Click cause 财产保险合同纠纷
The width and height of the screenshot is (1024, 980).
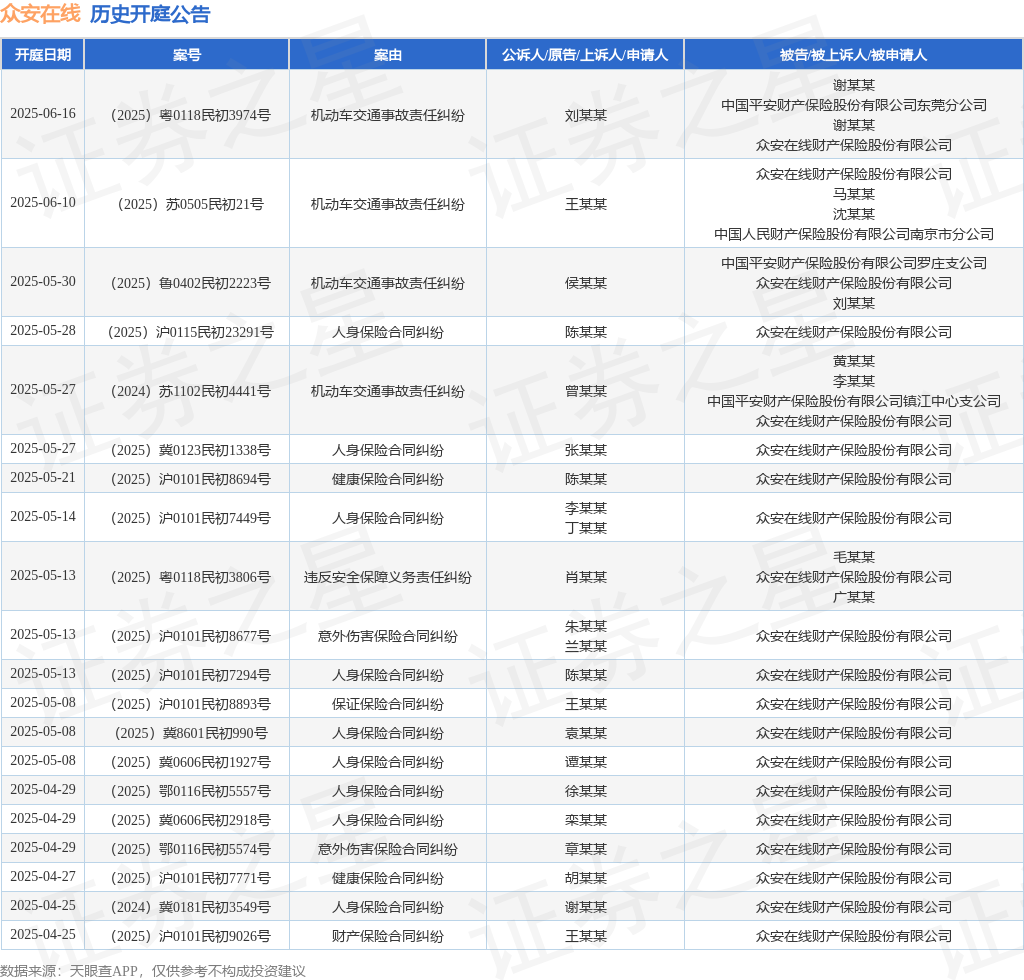(387, 936)
